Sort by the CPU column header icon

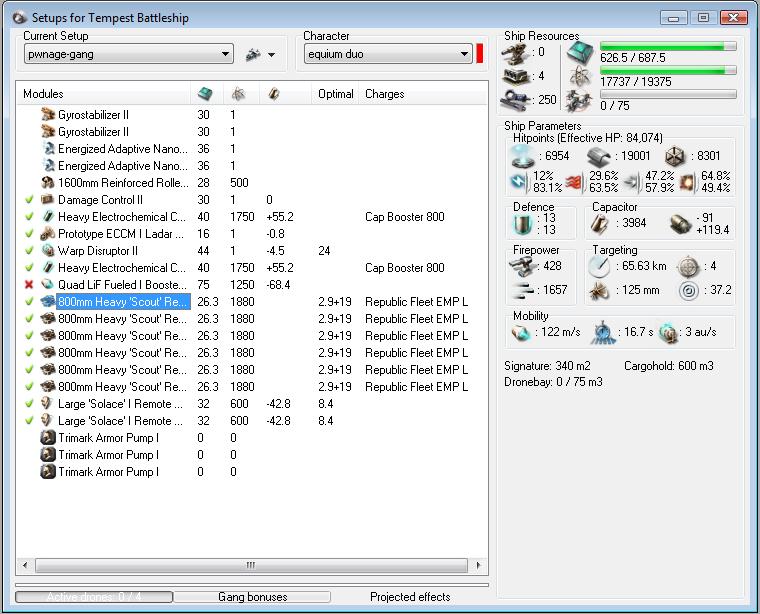coord(206,94)
